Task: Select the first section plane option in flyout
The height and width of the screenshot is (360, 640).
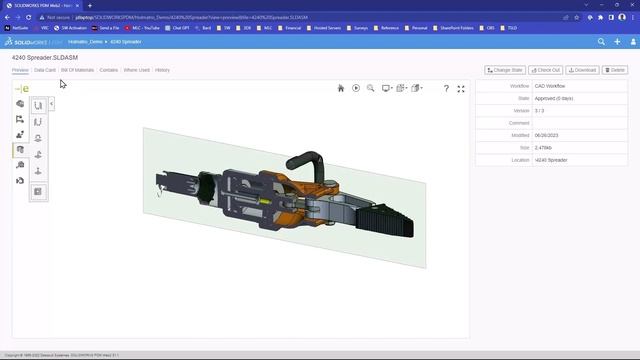Action: 38,106
